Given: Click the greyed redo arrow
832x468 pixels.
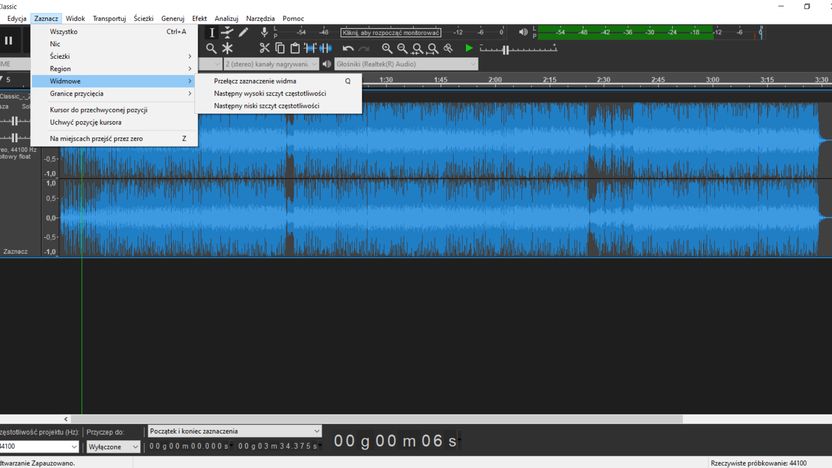Looking at the screenshot, I should coord(363,48).
